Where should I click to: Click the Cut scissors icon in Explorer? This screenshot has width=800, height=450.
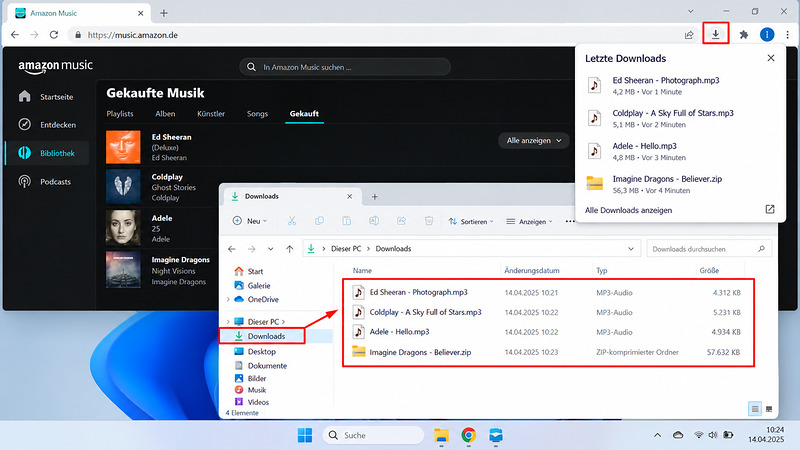(292, 221)
